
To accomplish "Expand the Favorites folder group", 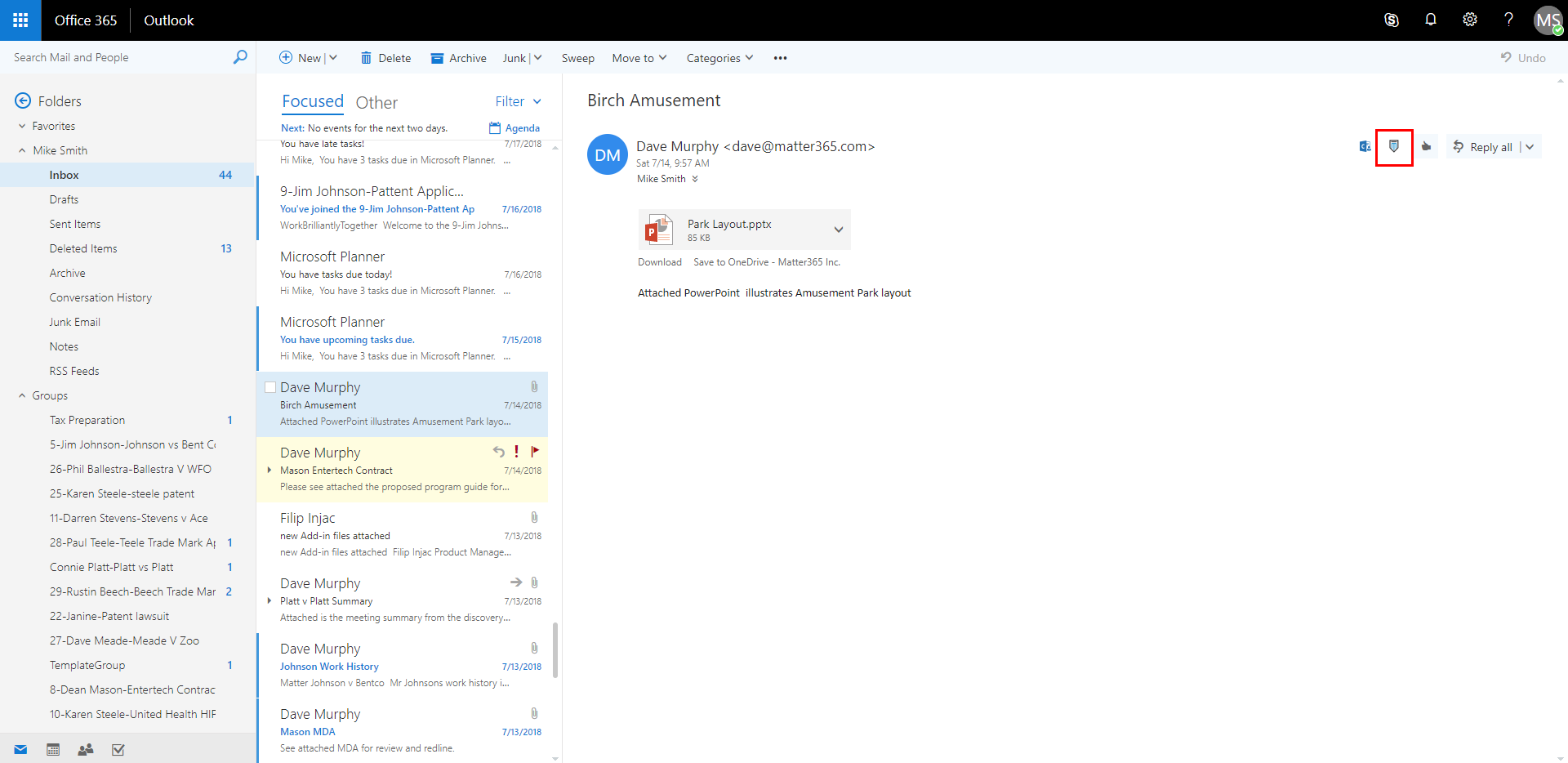I will pos(22,126).
